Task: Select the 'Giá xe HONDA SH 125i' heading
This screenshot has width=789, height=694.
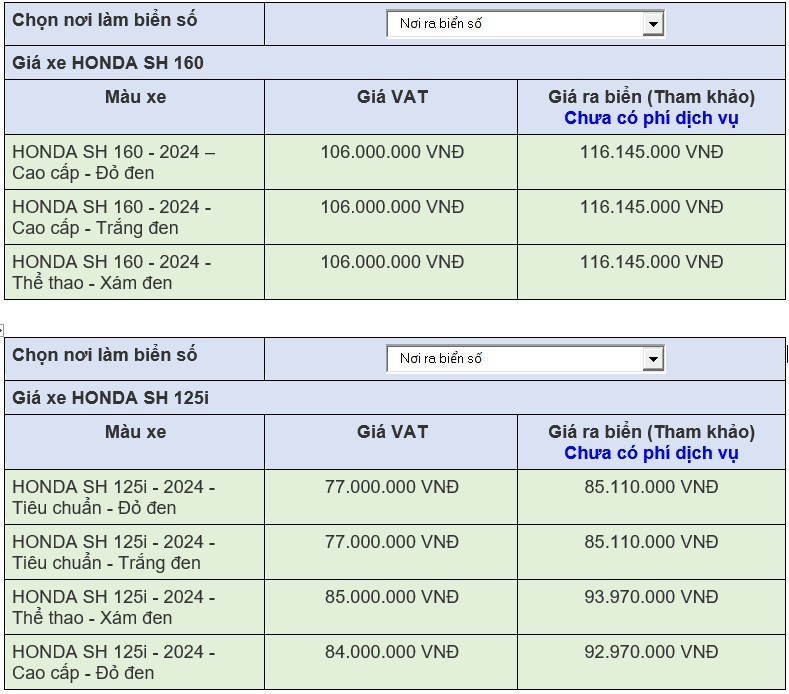Action: pos(110,398)
